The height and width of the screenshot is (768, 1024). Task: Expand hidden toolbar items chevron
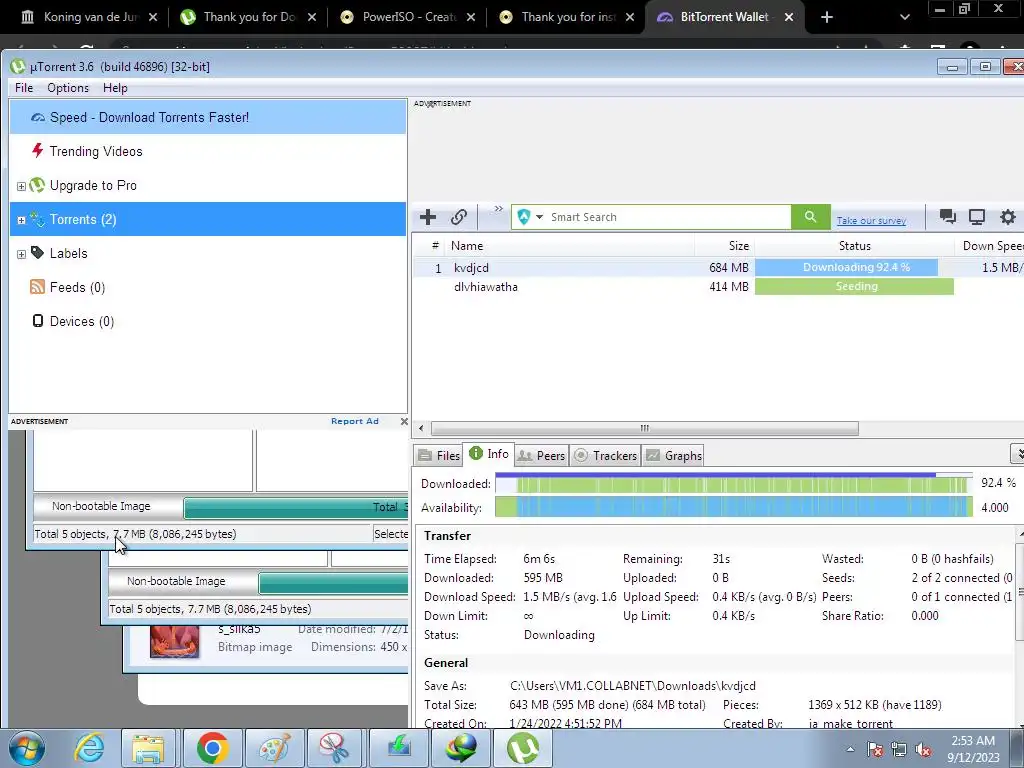498,209
